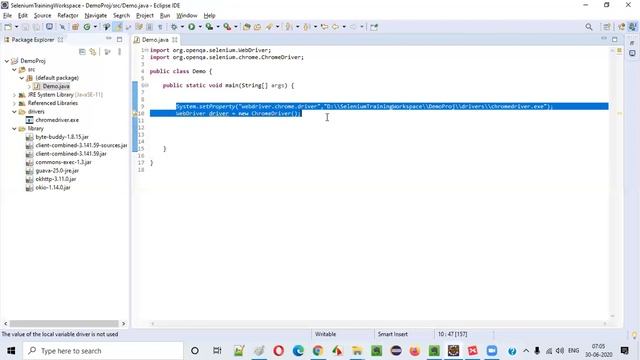The image size is (640, 360).
Task: Open Package Explorer view menu (three dots)
Action: (x=120, y=52)
